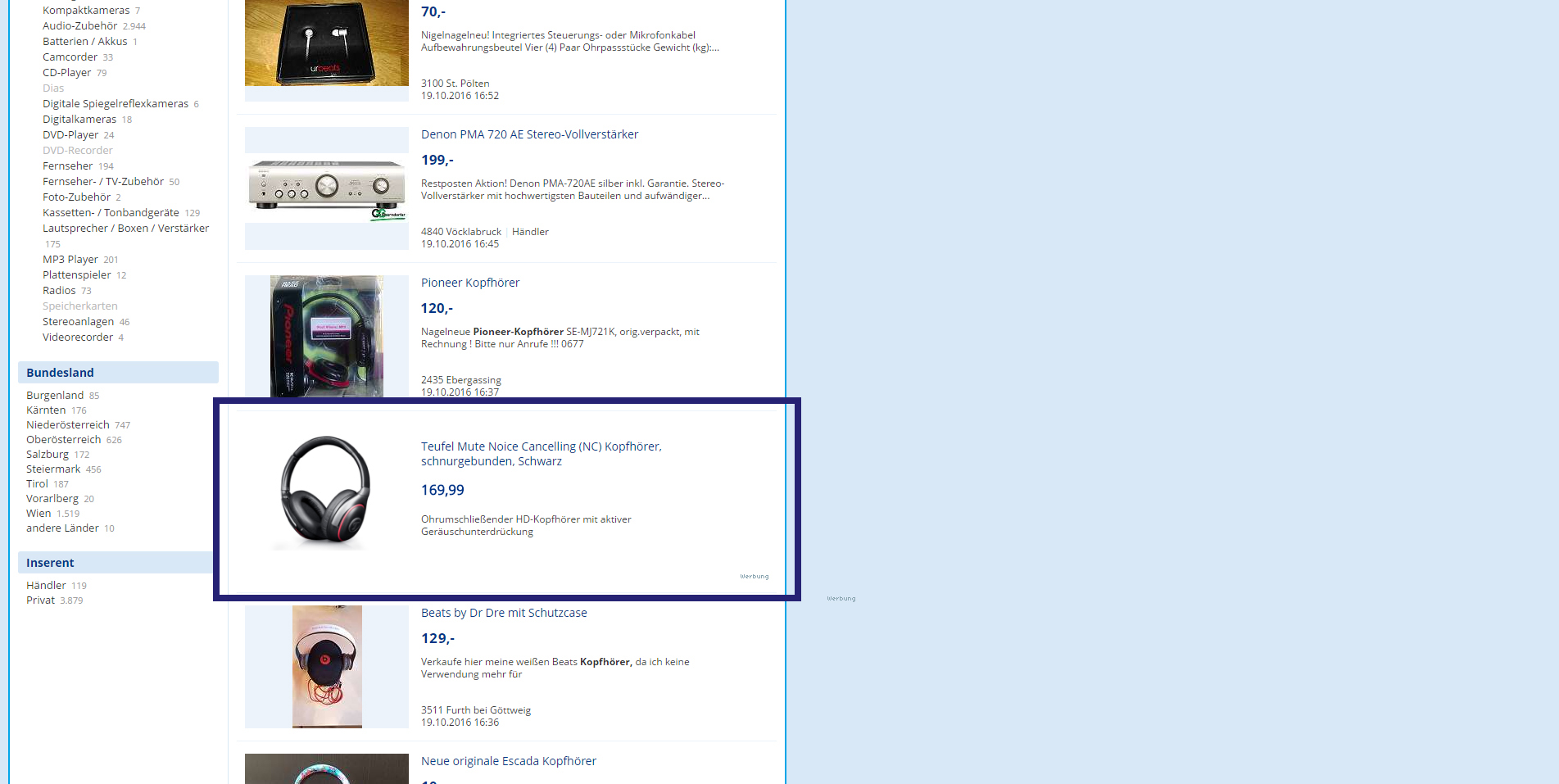
Task: Filter listings by Niederösterreich
Action: 67,425
